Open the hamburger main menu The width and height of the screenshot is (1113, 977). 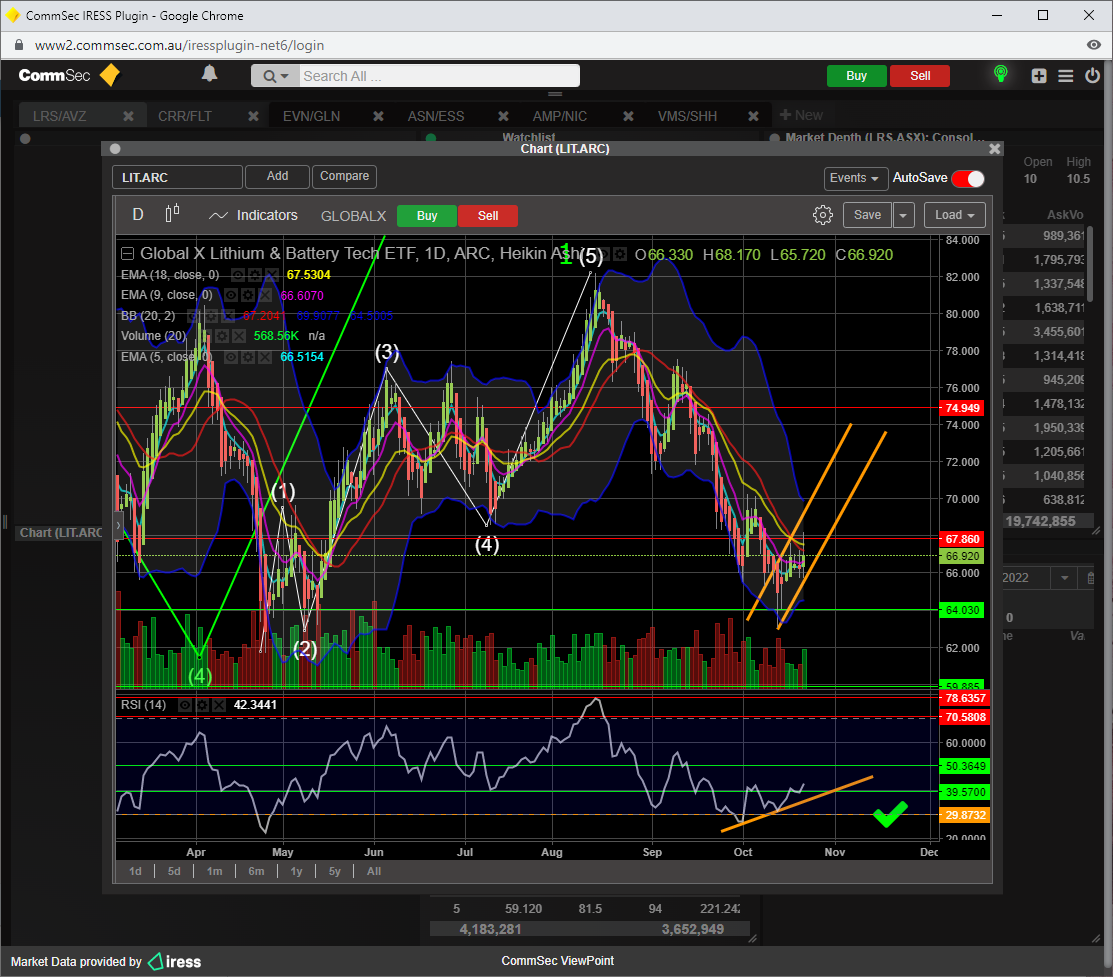(x=1065, y=76)
